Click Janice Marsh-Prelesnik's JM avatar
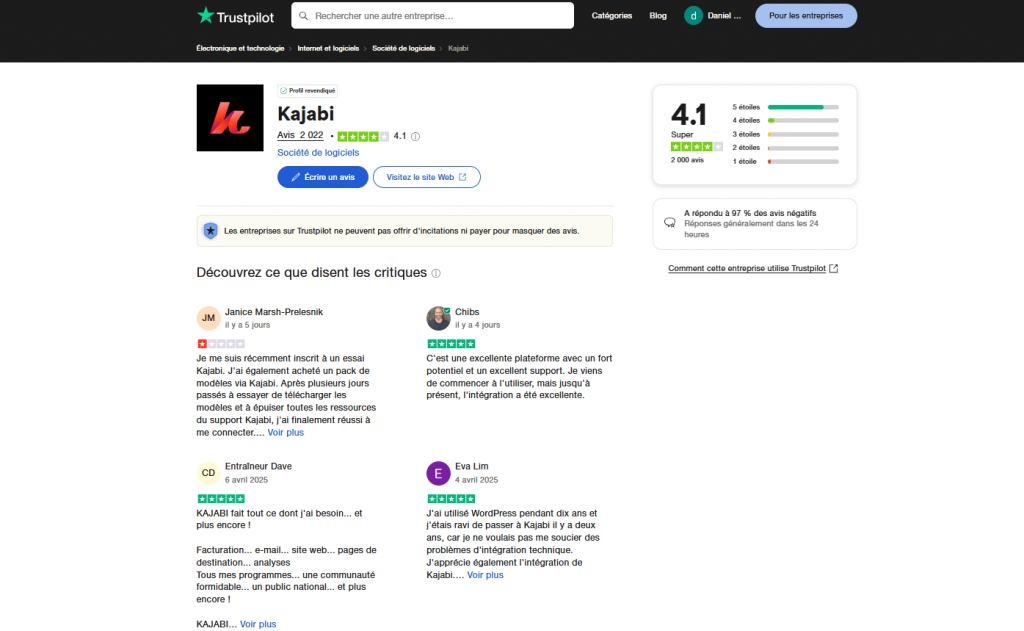Screen dimensions: 1024x631 (208, 318)
